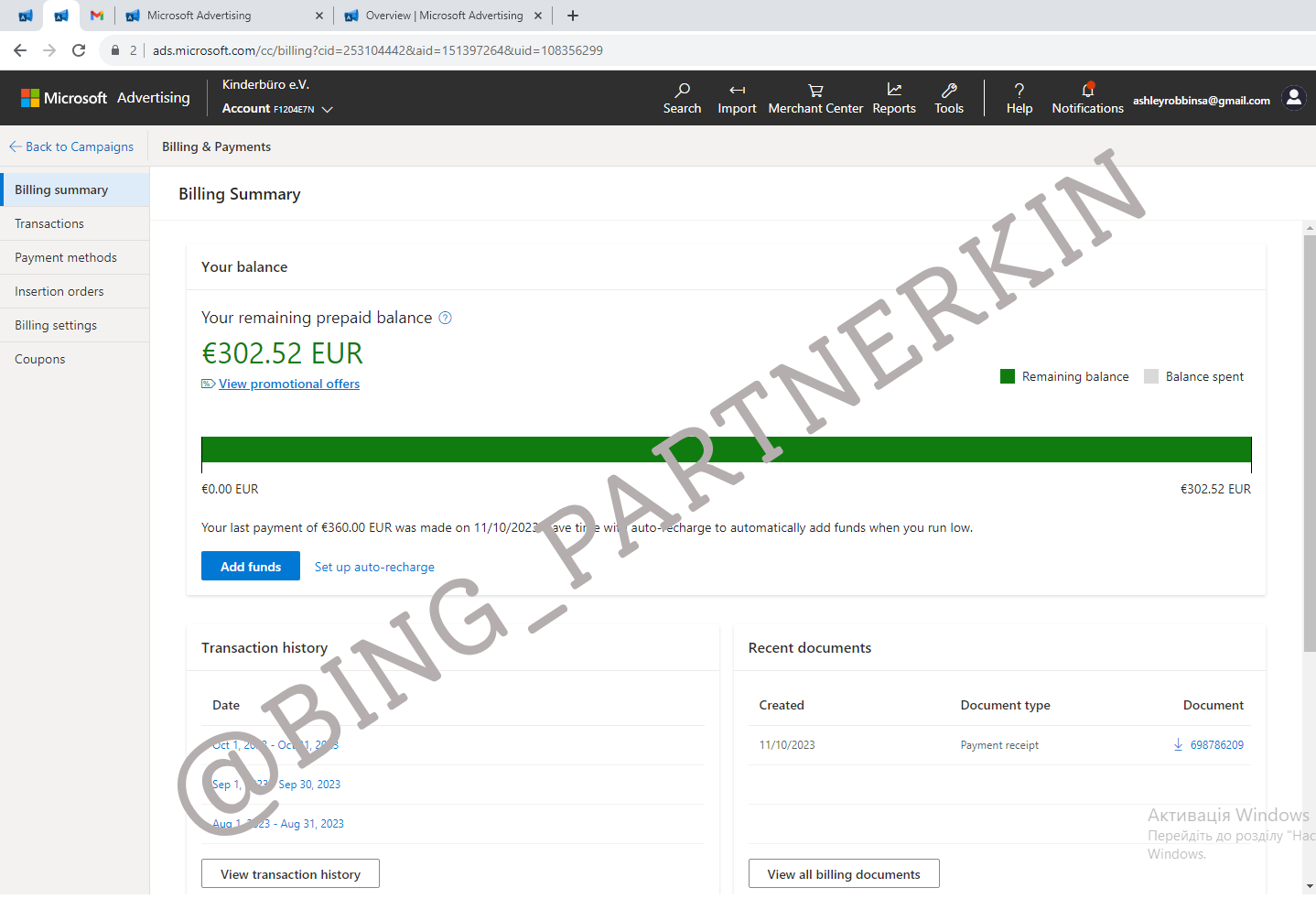Click the prepaid balance info icon

[x=446, y=318]
